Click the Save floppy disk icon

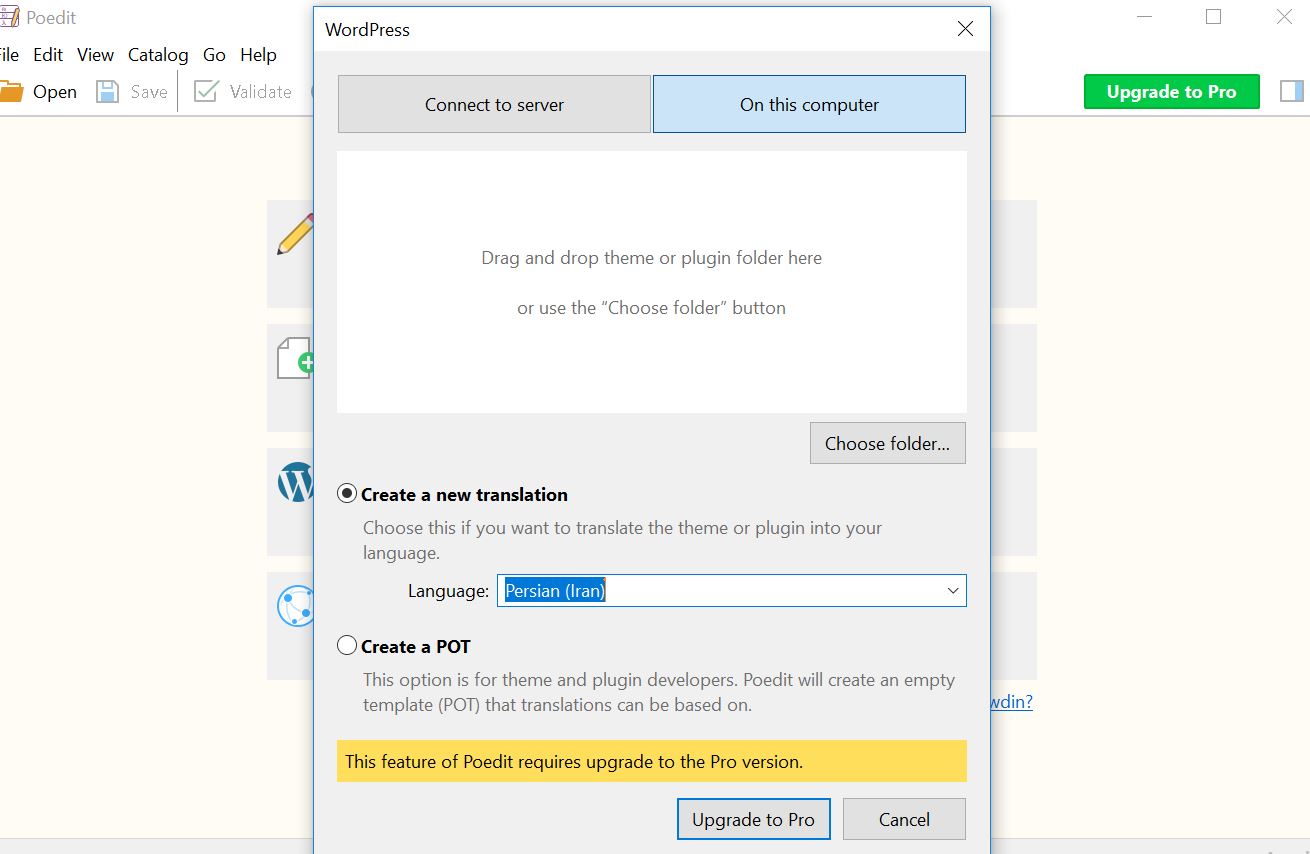click(x=107, y=92)
